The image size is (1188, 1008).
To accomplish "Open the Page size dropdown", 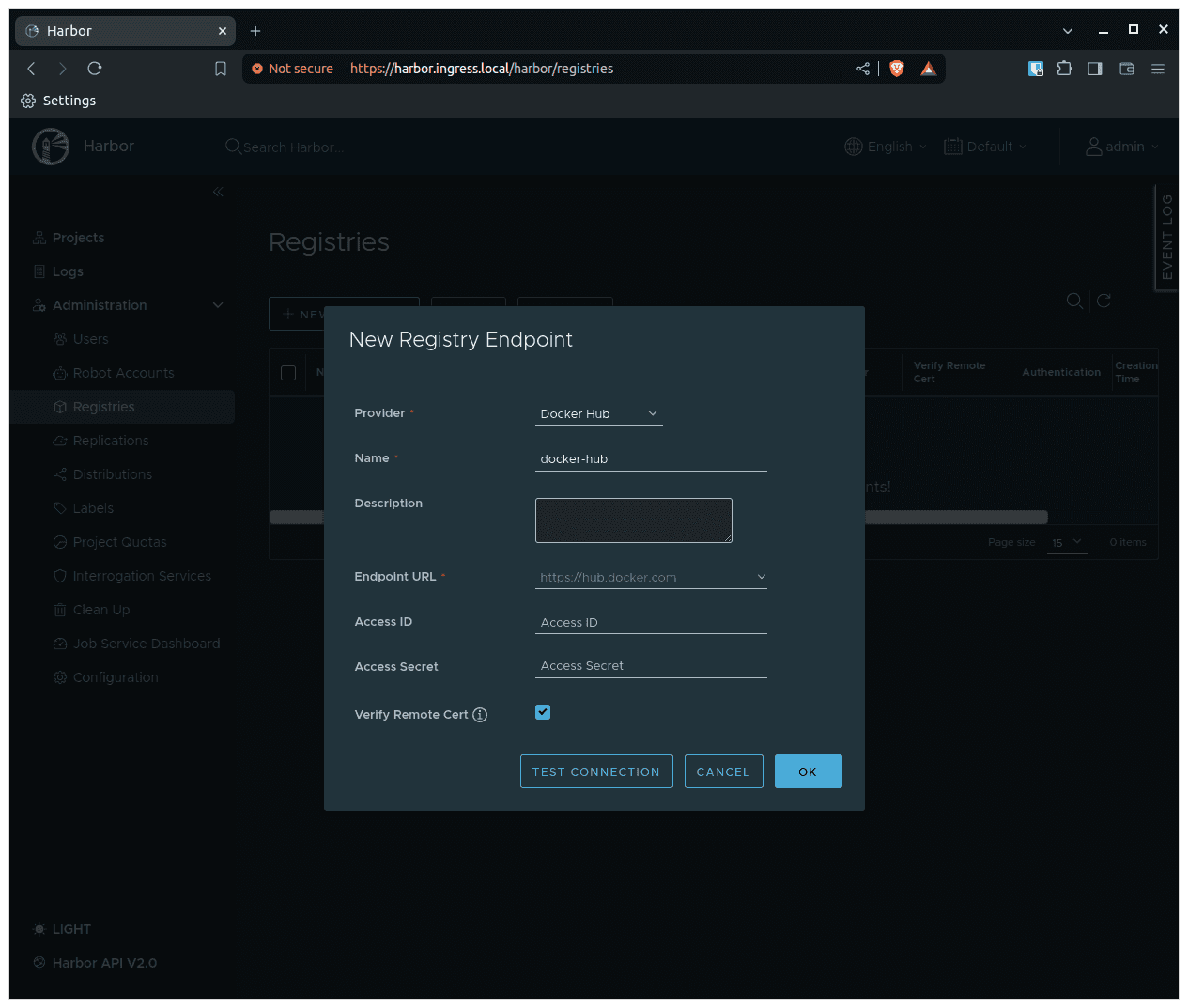I will point(1067,542).
